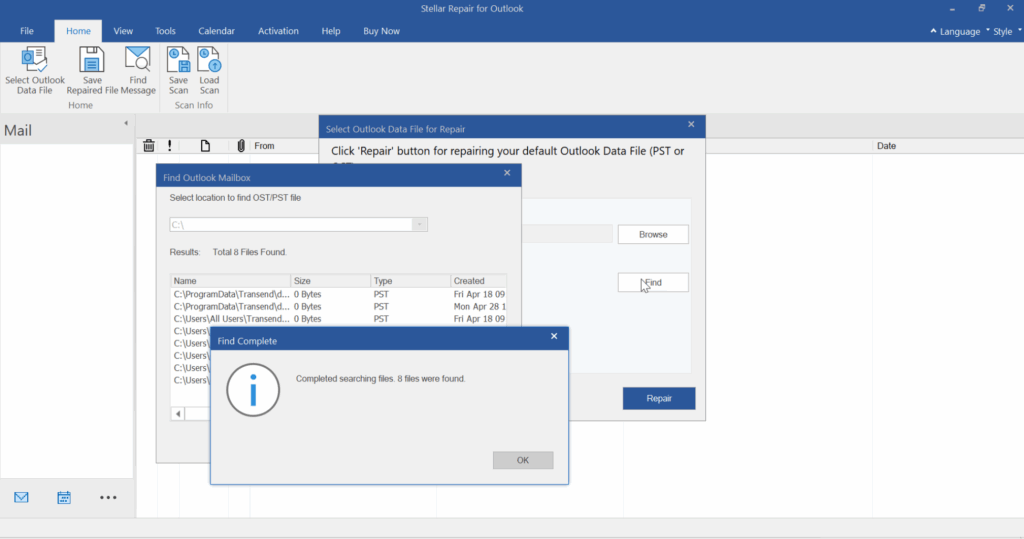Click the Browse button
The height and width of the screenshot is (539, 1024).
(x=653, y=235)
